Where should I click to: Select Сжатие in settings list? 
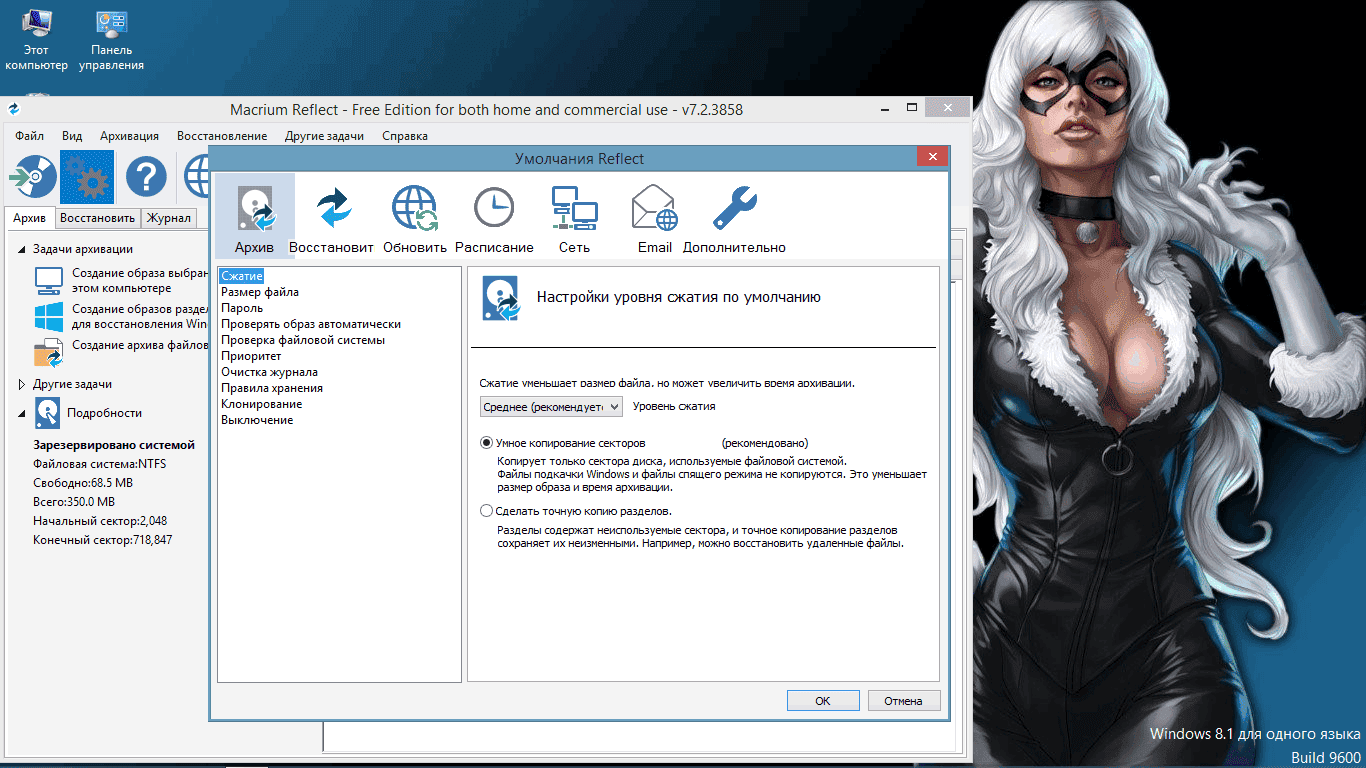coord(242,276)
